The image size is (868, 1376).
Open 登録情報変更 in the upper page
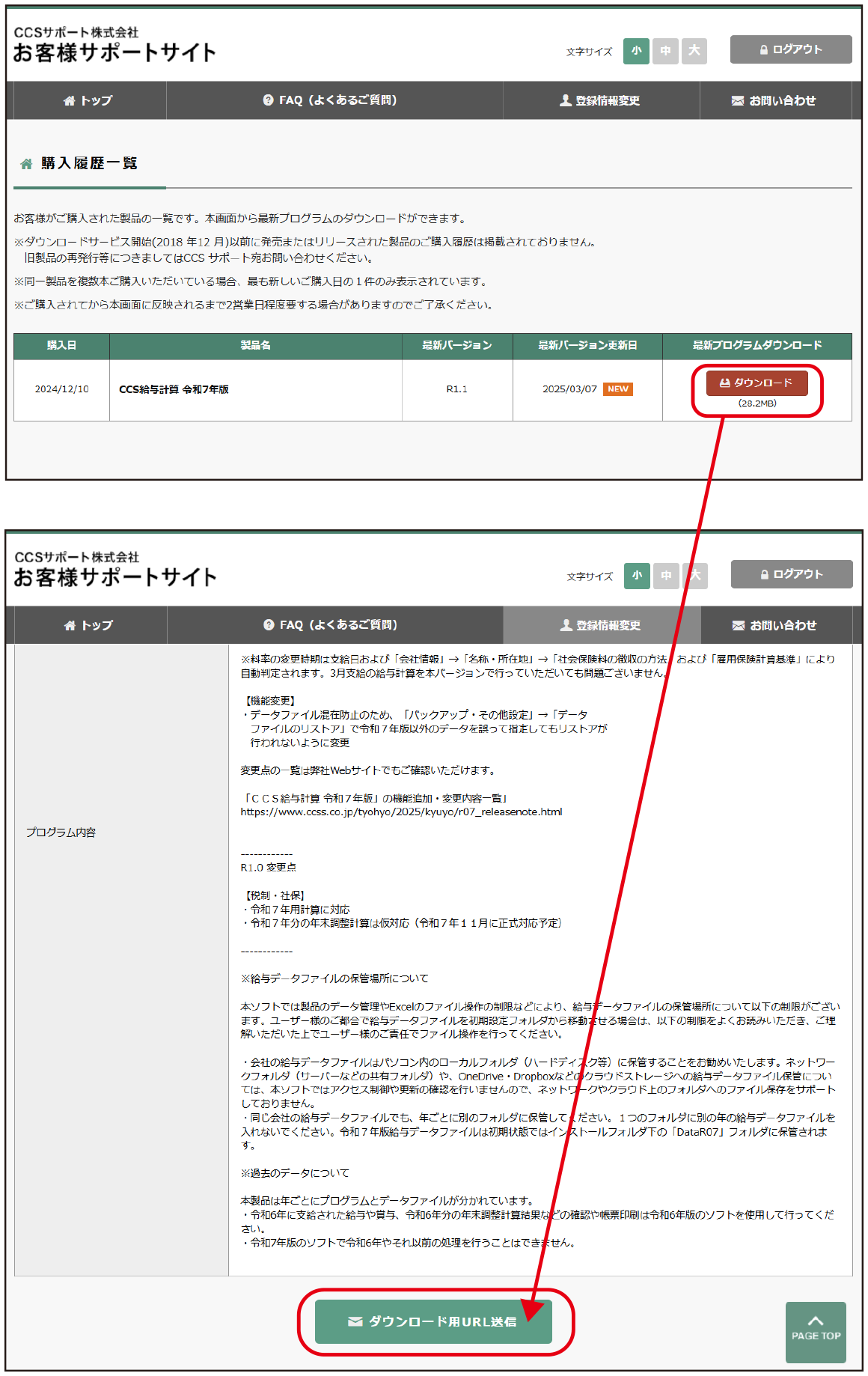(x=600, y=100)
